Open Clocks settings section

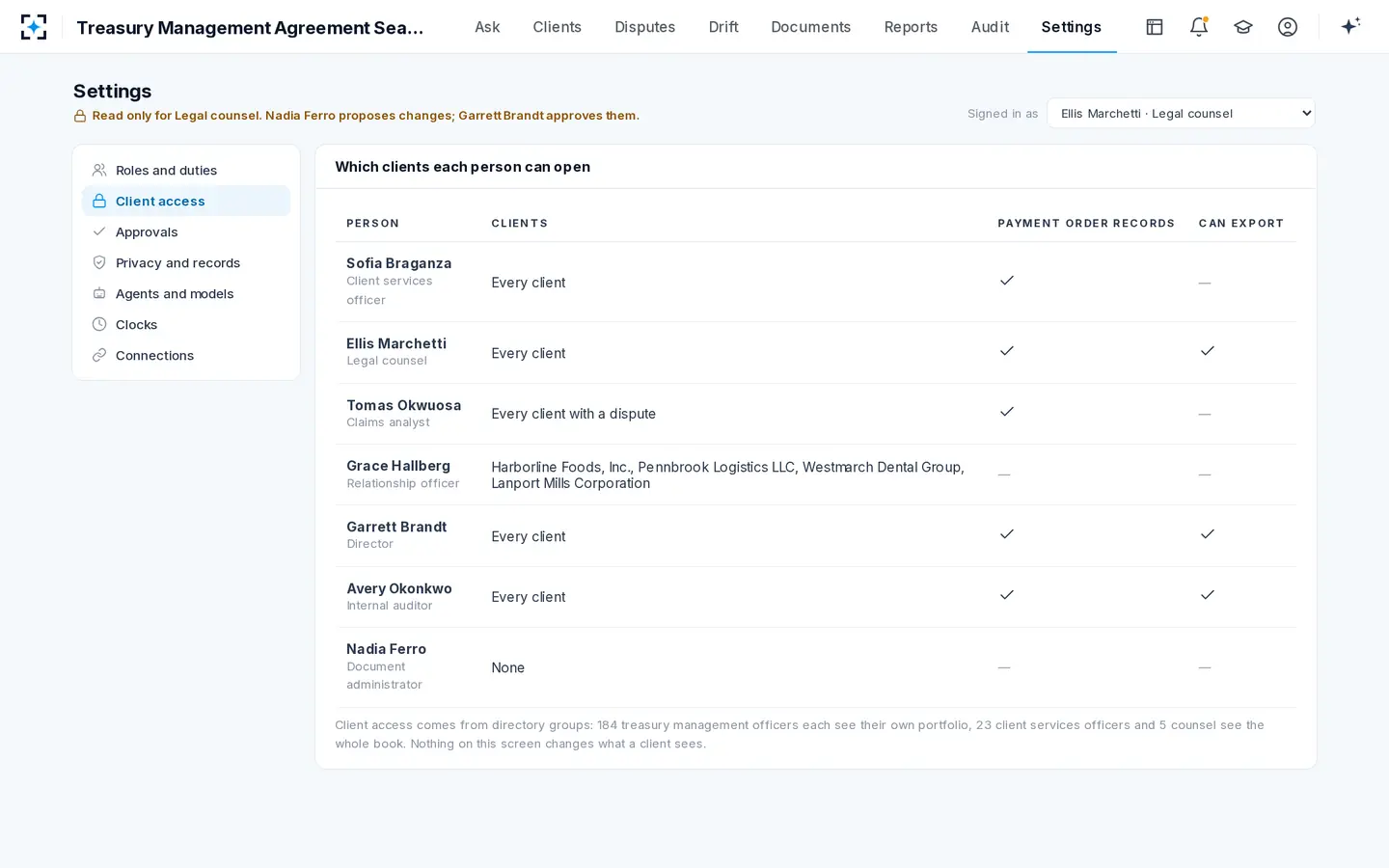point(186,324)
